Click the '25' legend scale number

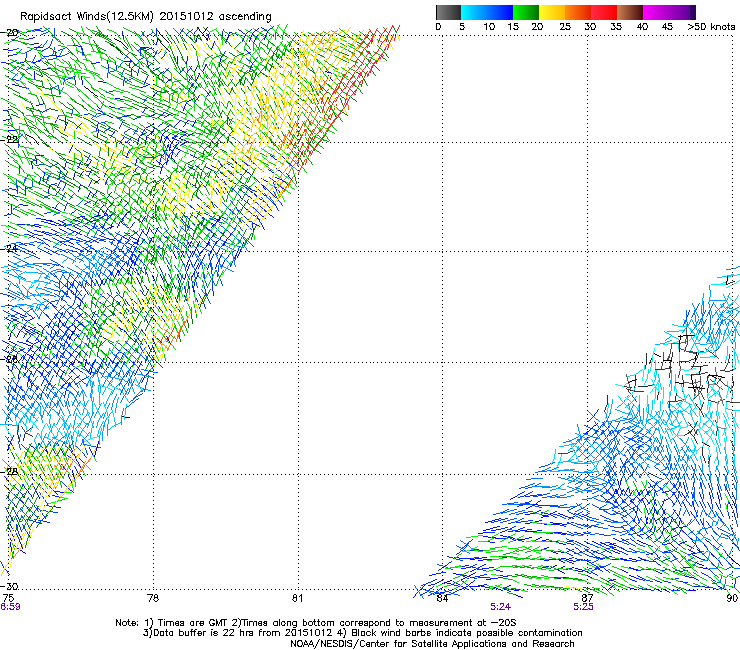[565, 27]
